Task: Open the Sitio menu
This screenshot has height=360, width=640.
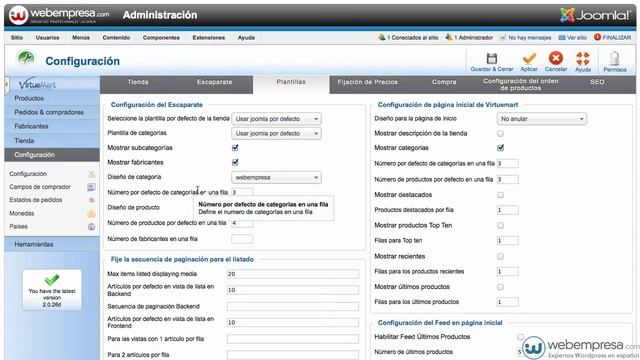Action: [x=17, y=38]
